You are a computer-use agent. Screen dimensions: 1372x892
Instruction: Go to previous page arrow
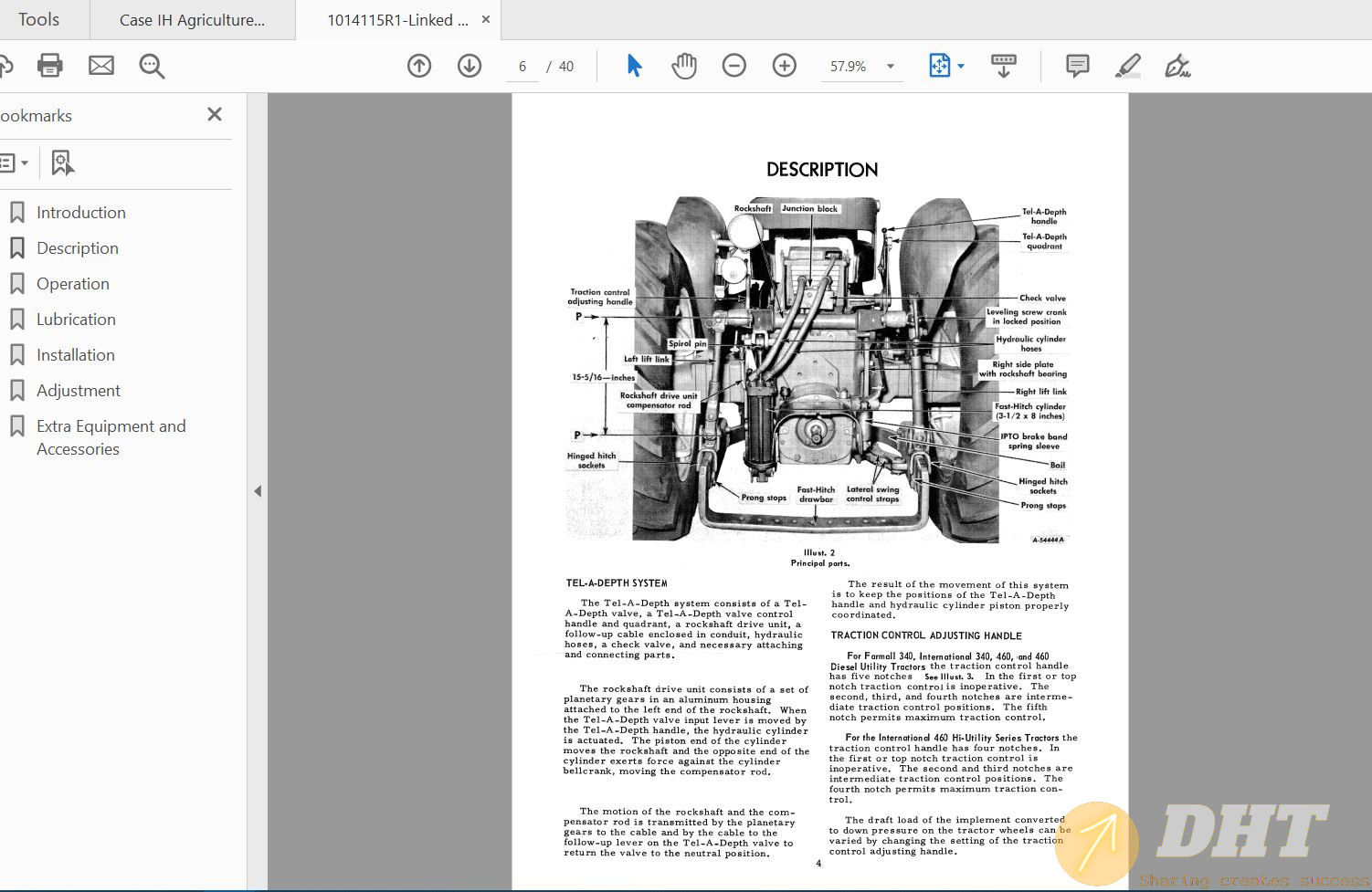419,66
